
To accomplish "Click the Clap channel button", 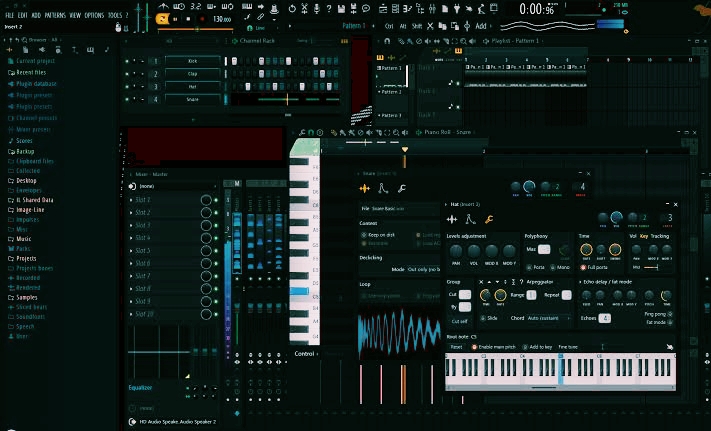I will [x=192, y=74].
